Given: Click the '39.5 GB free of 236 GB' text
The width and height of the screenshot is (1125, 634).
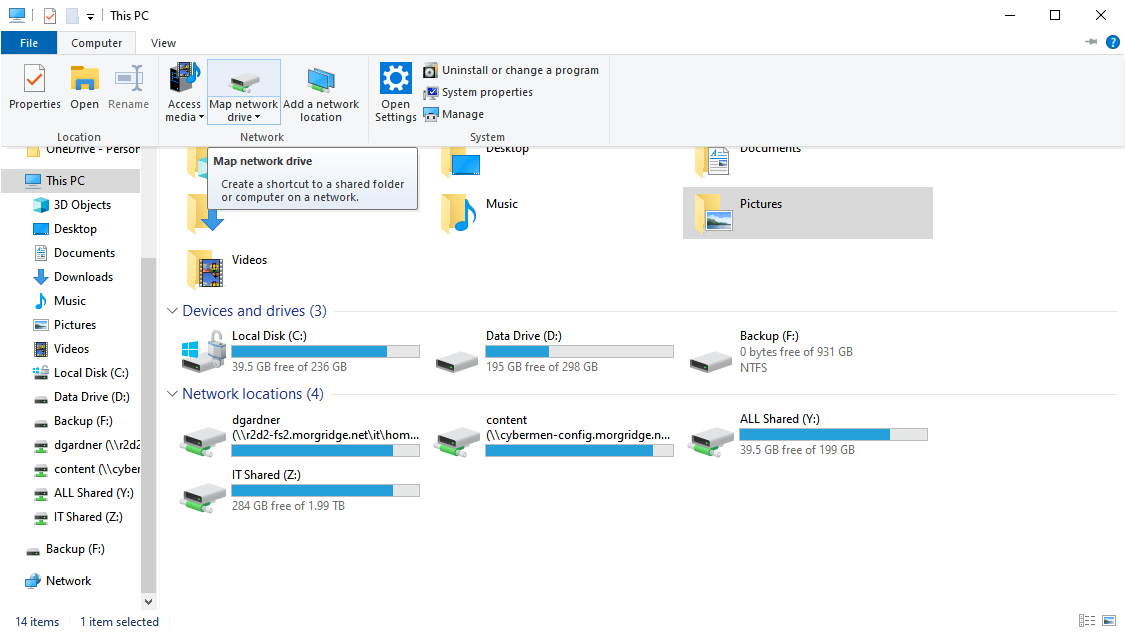Looking at the screenshot, I should 289,367.
